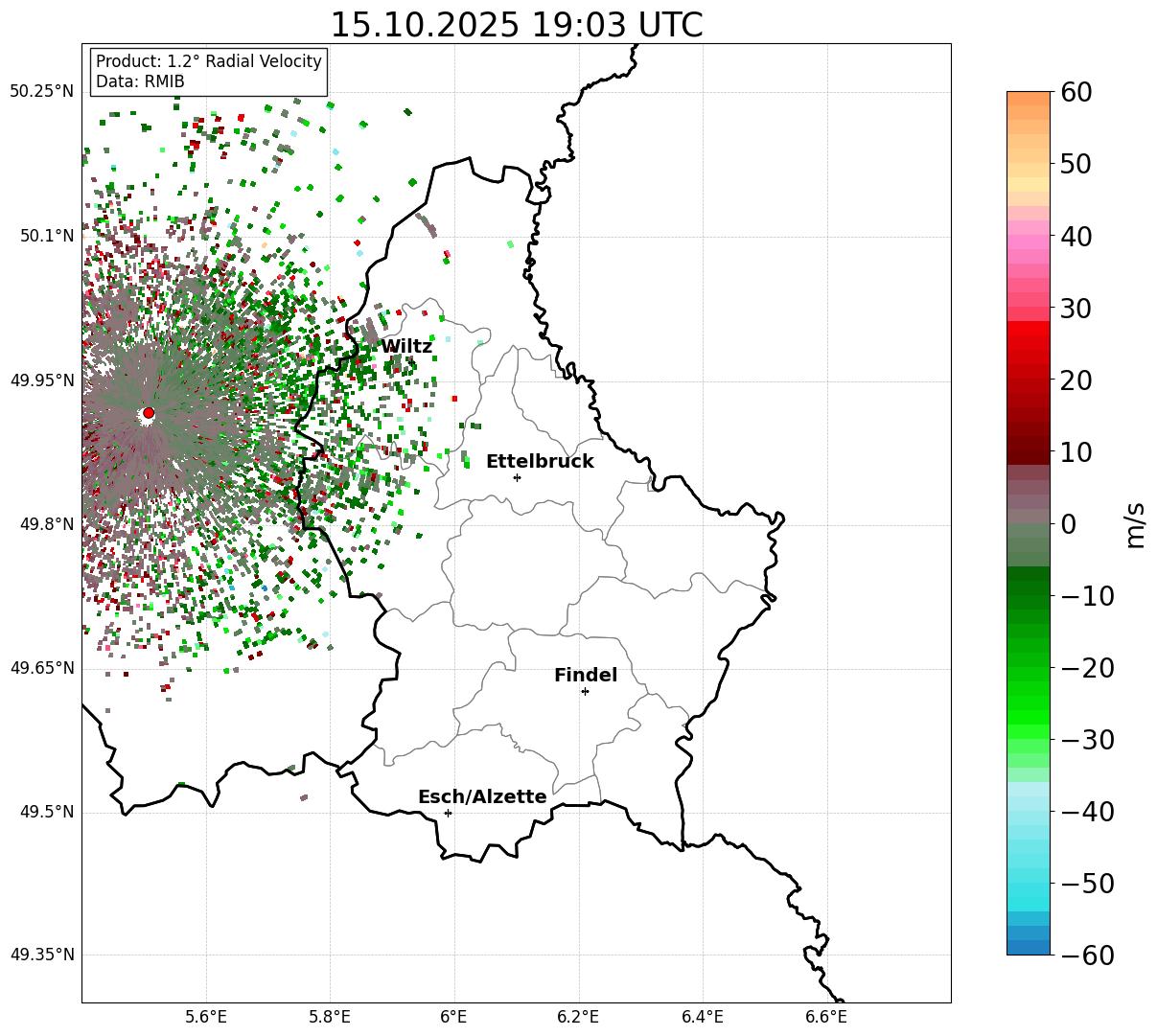Select the Findel city label
The width and height of the screenshot is (1157, 1036).
pos(586,676)
